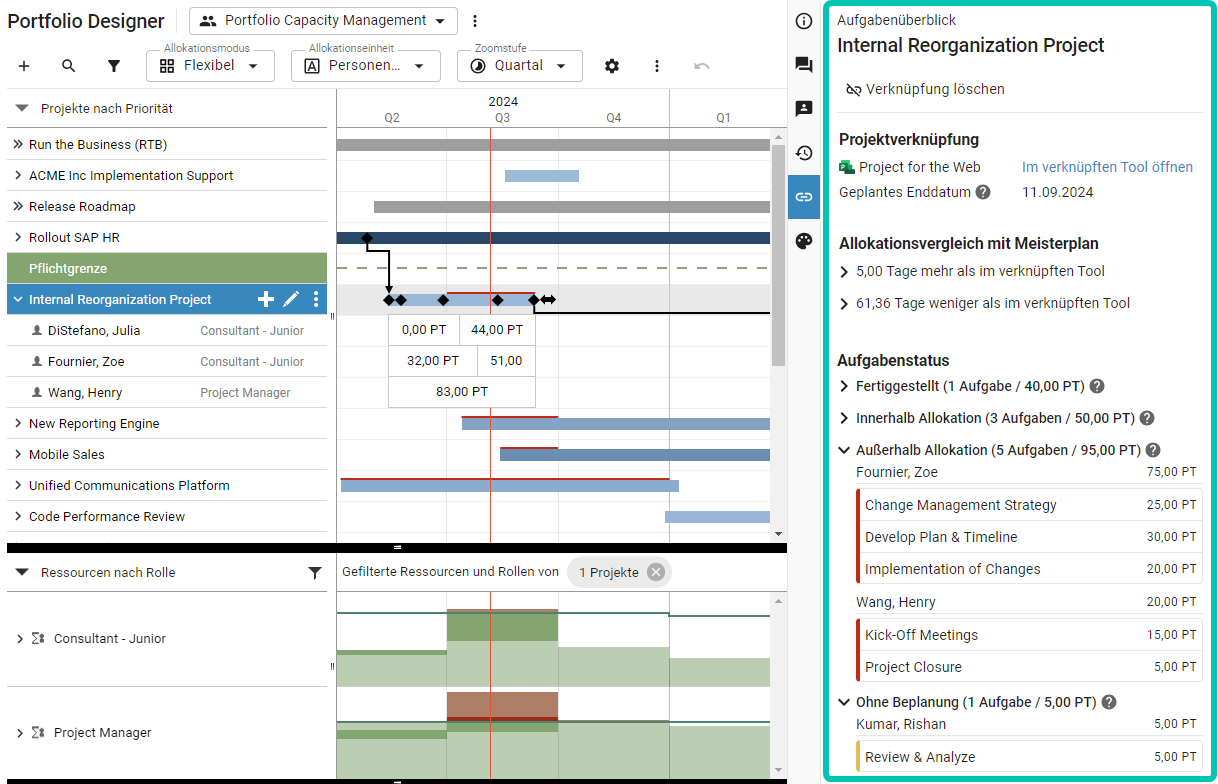1218x784 pixels.
Task: Click help icon beside Ohne Beplanung
Action: 1109,702
